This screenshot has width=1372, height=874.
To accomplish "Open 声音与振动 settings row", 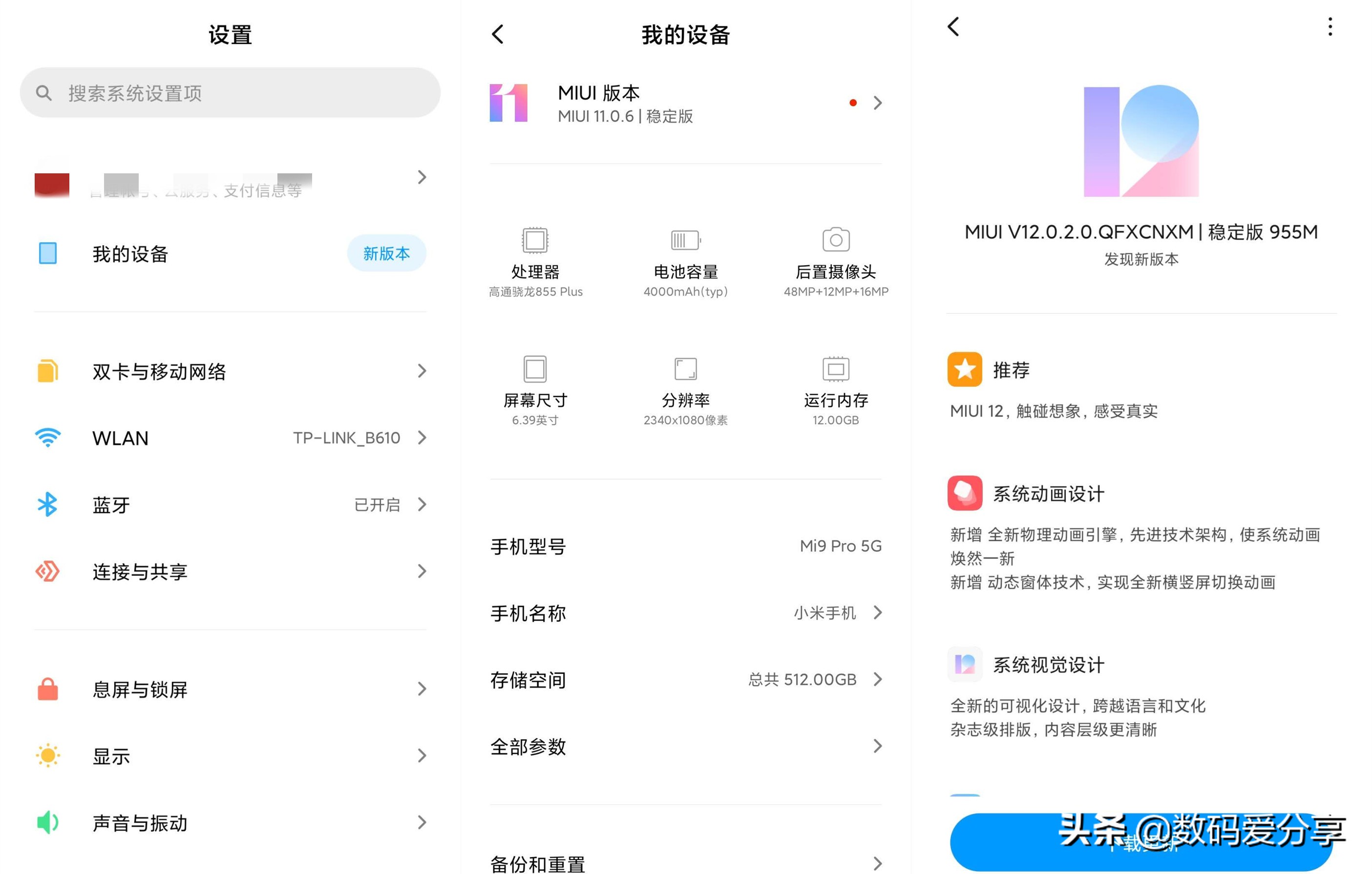I will 230,823.
